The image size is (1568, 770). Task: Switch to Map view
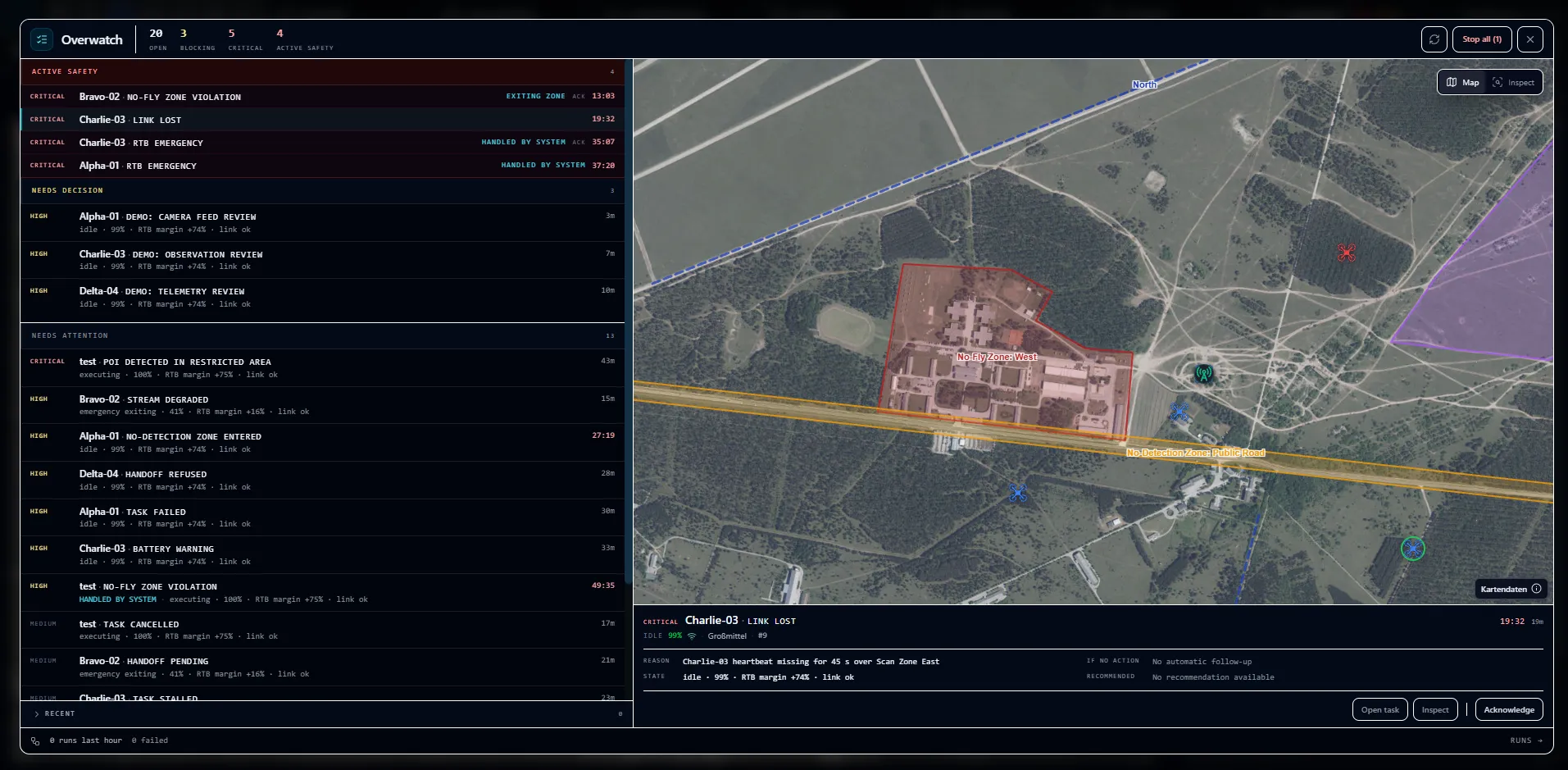click(x=1463, y=82)
